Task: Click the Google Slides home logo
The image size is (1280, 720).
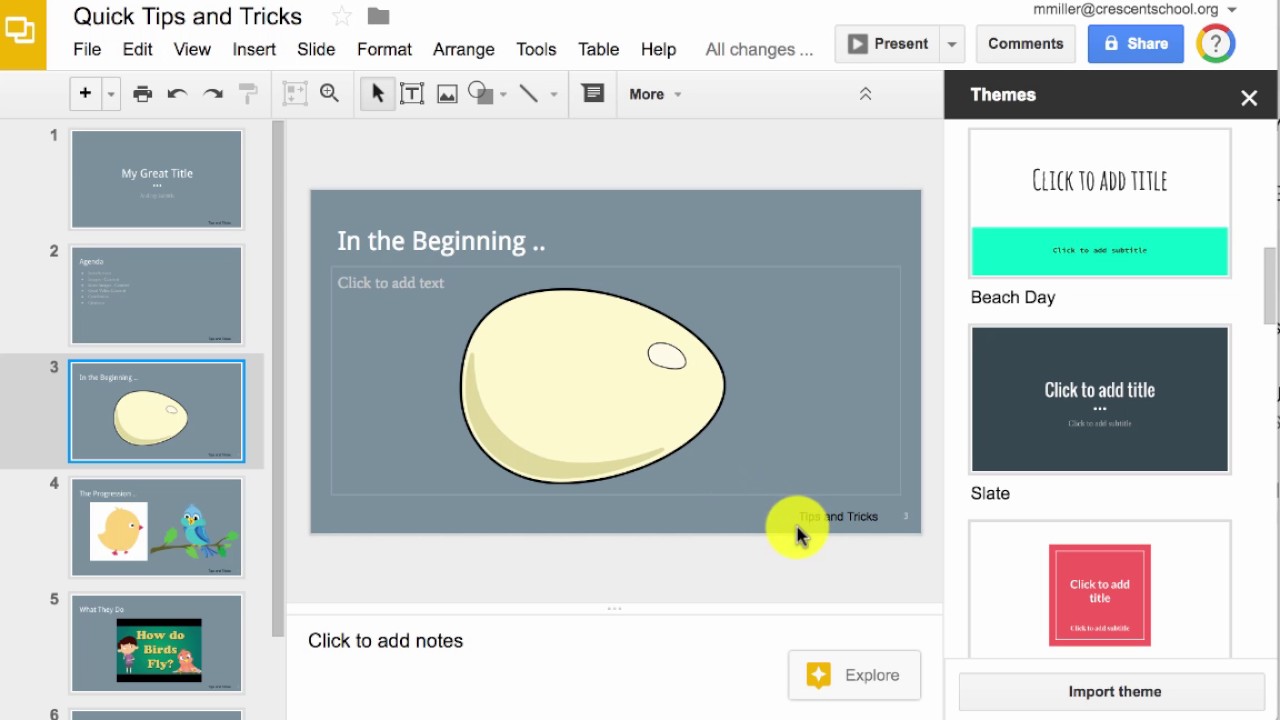Action: 22,34
